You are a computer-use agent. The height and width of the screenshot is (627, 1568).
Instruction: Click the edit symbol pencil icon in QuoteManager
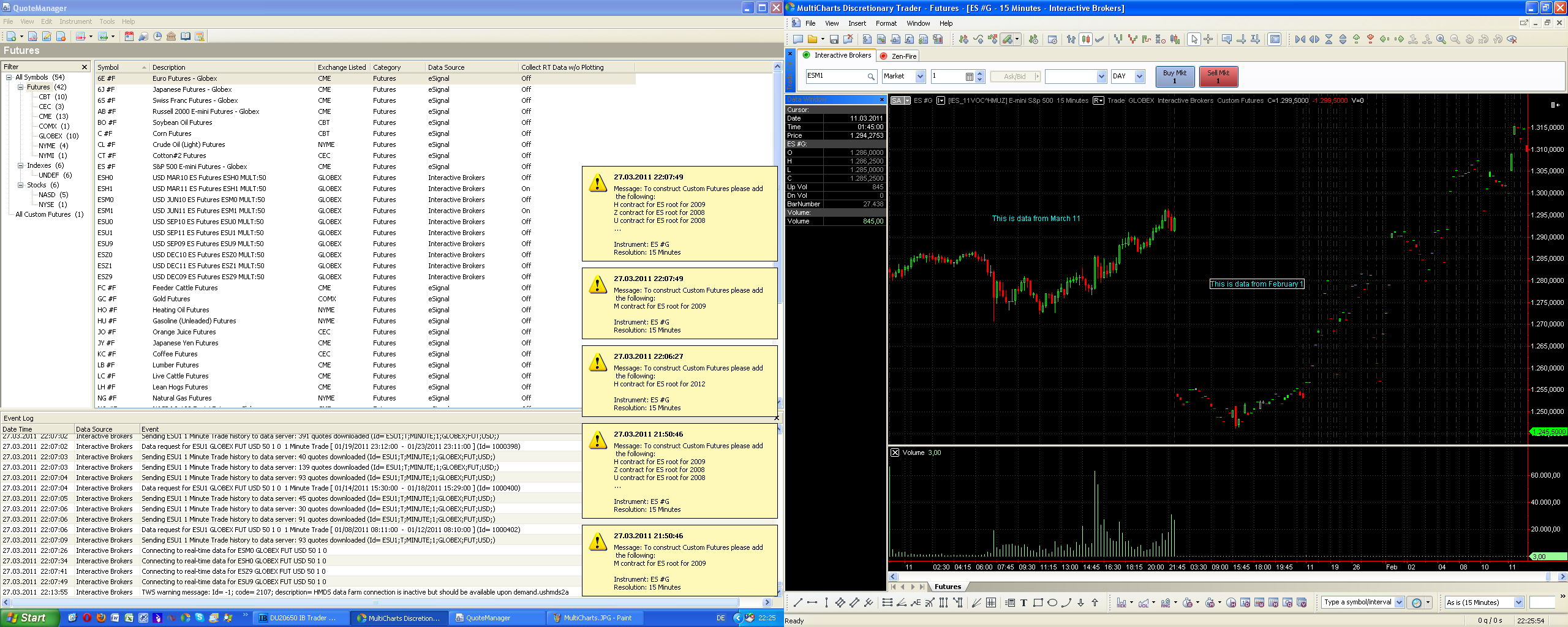pos(47,37)
